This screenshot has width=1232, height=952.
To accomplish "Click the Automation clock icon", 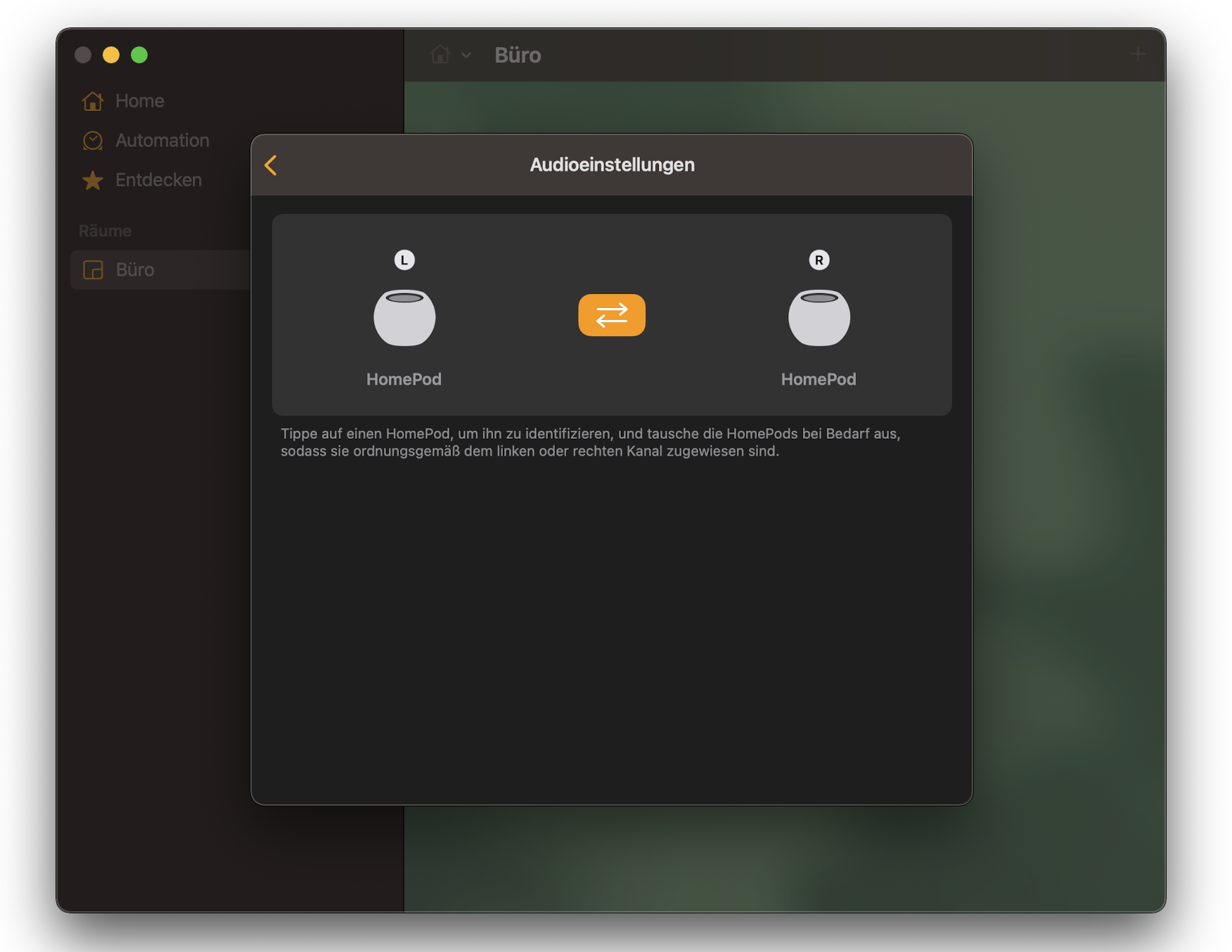I will [x=93, y=141].
